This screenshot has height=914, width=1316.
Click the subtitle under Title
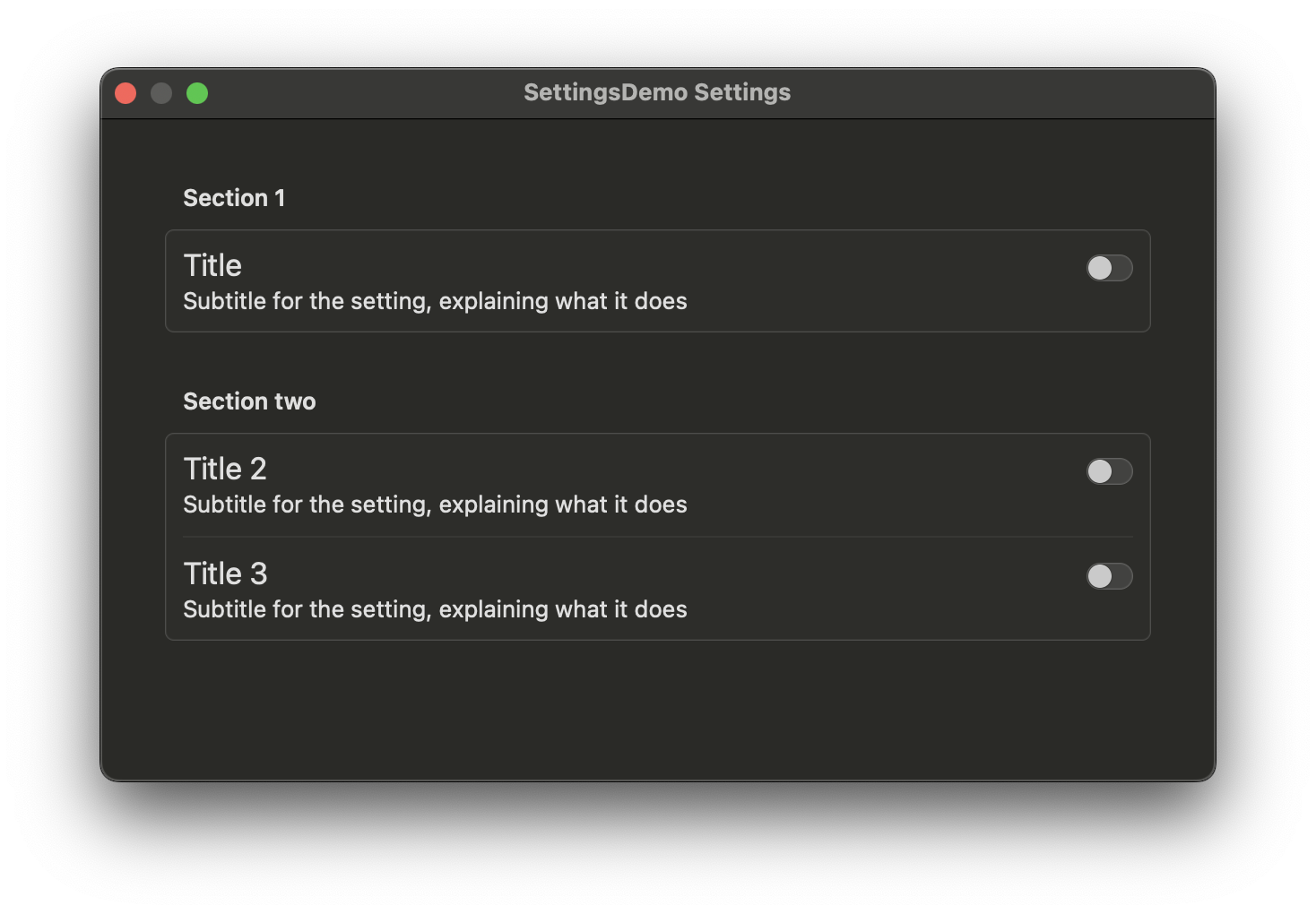pyautogui.click(x=435, y=301)
